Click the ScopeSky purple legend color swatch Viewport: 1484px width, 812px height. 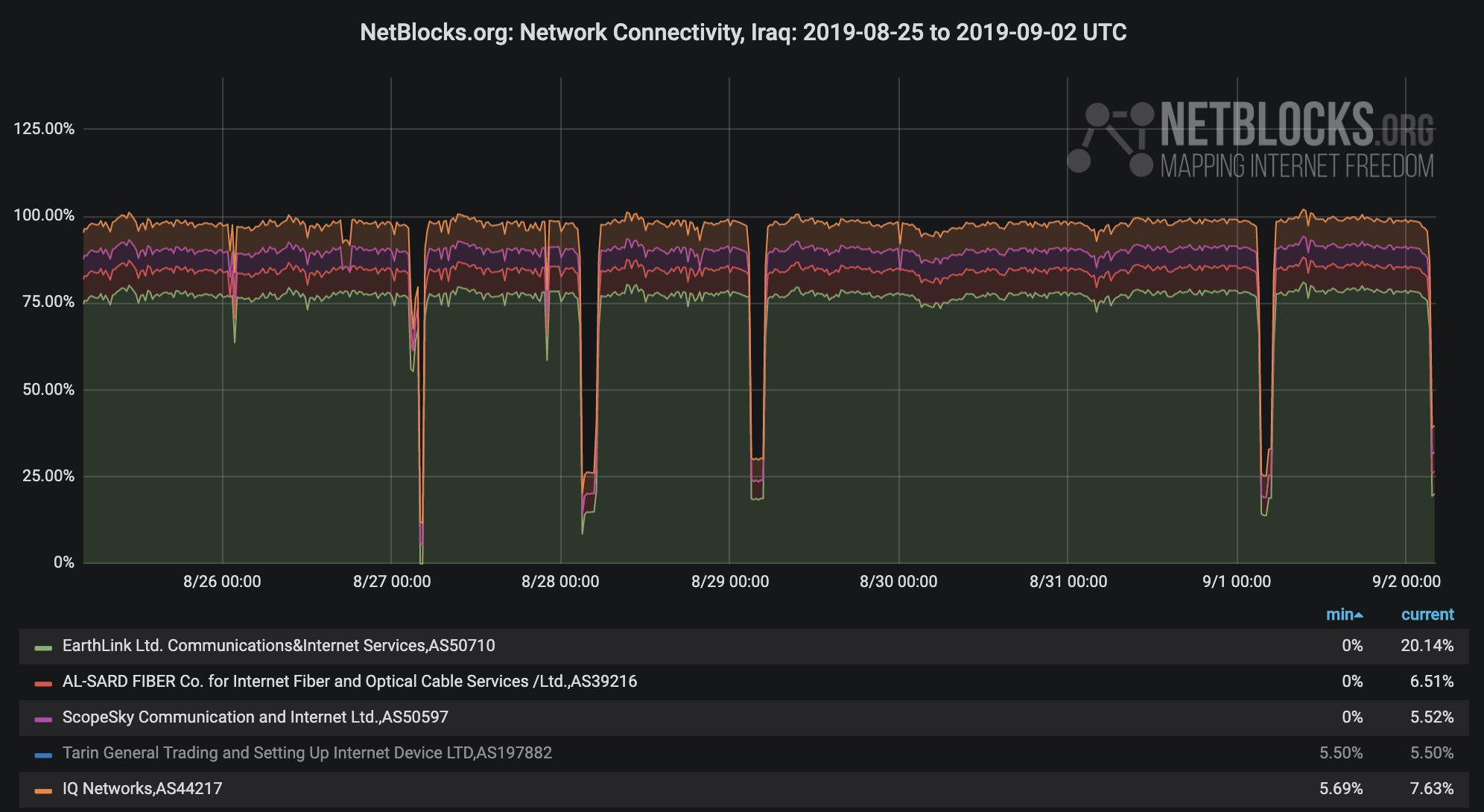point(43,719)
